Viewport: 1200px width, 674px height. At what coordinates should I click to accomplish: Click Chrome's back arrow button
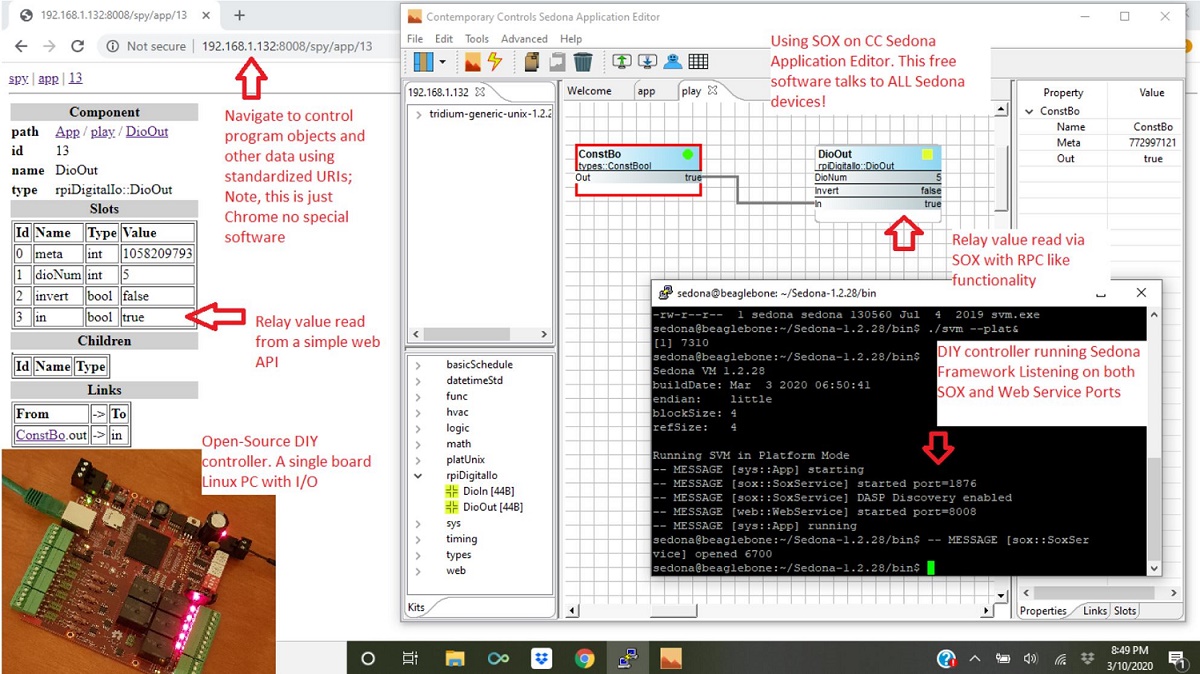point(22,46)
